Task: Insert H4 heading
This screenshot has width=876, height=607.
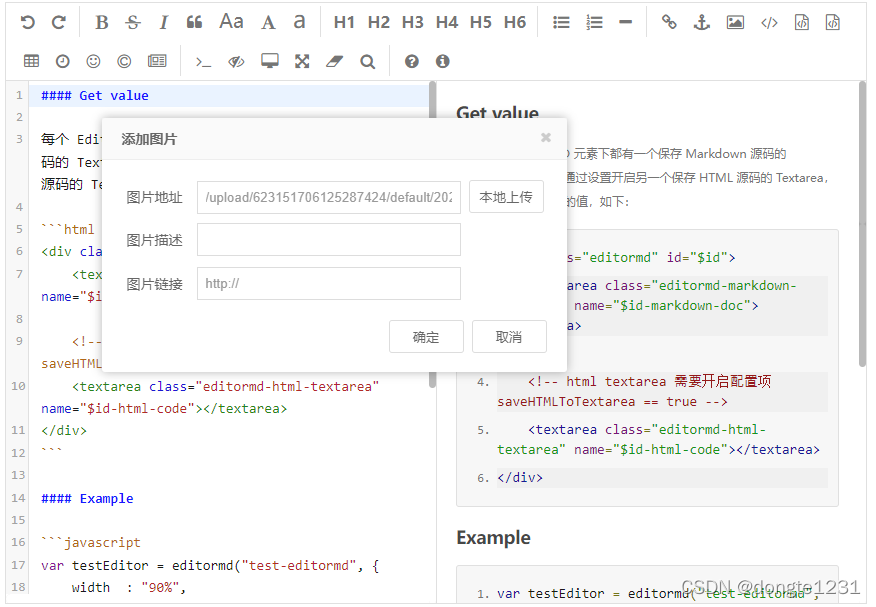Action: [446, 22]
